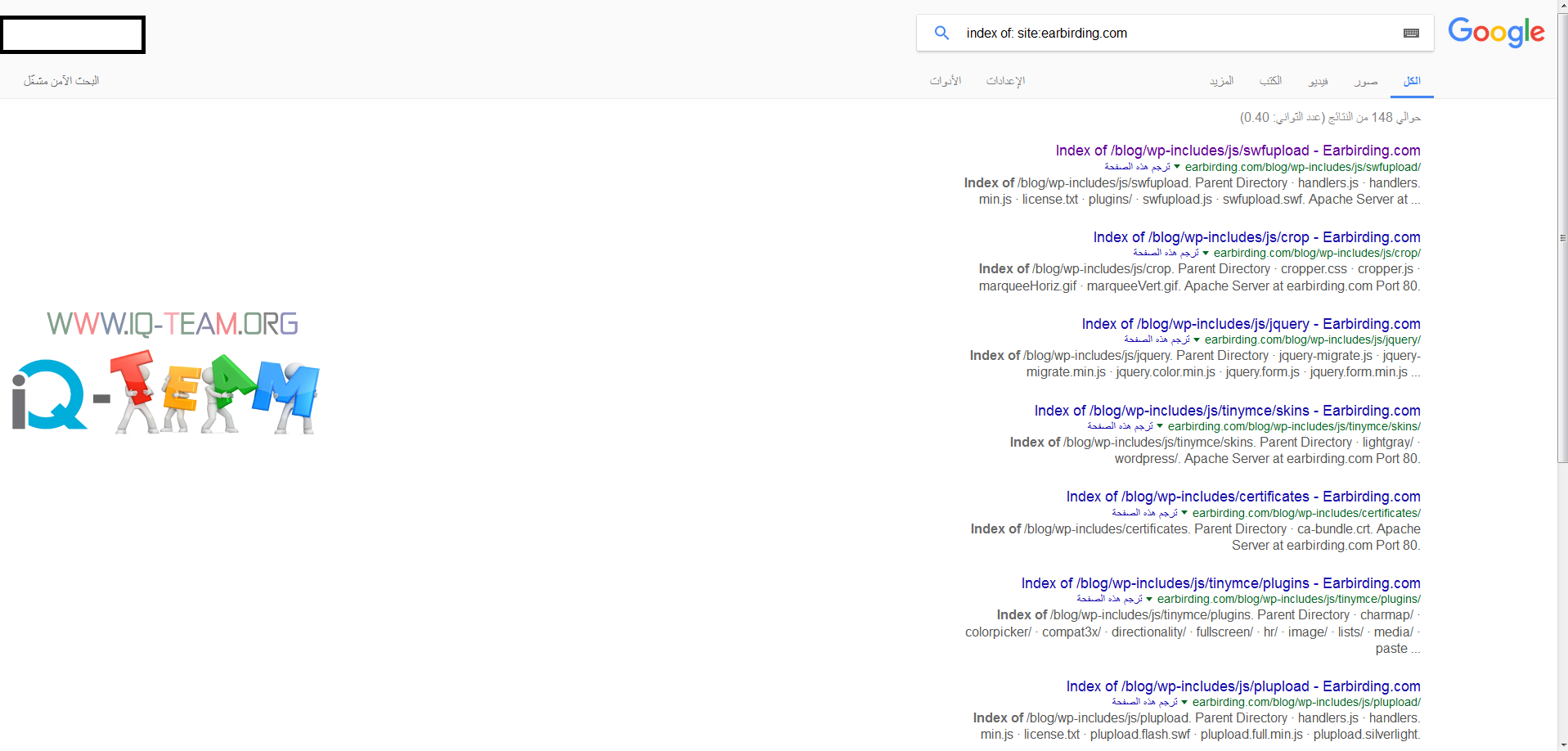Expand the dropdown arrow beside the swfupload URL
The image size is (1568, 751).
(x=1177, y=167)
